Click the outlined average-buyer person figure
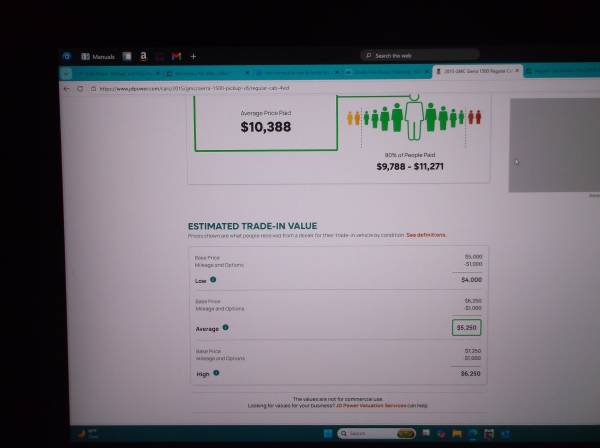The image size is (600, 448). tap(414, 117)
